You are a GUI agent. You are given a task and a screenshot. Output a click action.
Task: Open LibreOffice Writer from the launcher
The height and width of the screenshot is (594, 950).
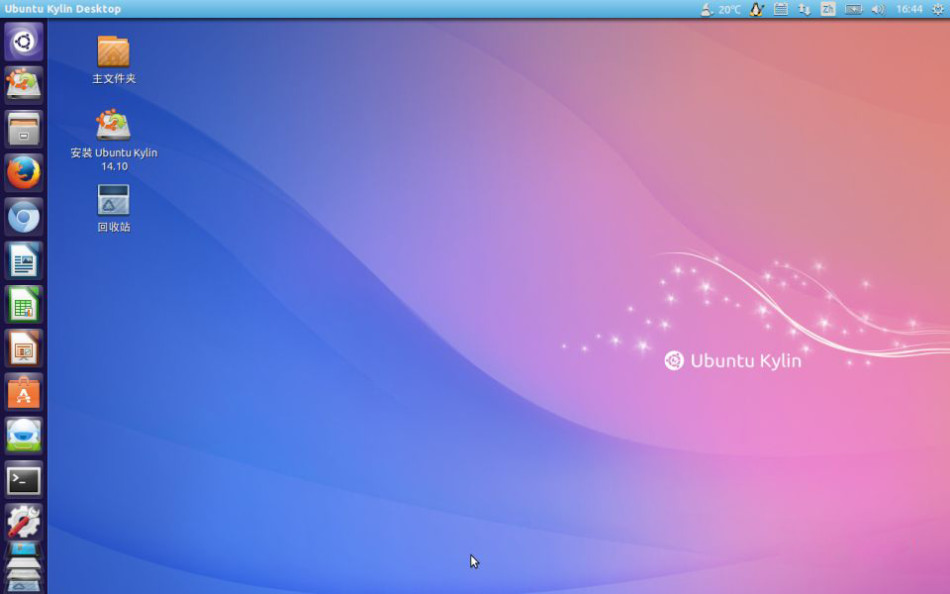point(24,261)
